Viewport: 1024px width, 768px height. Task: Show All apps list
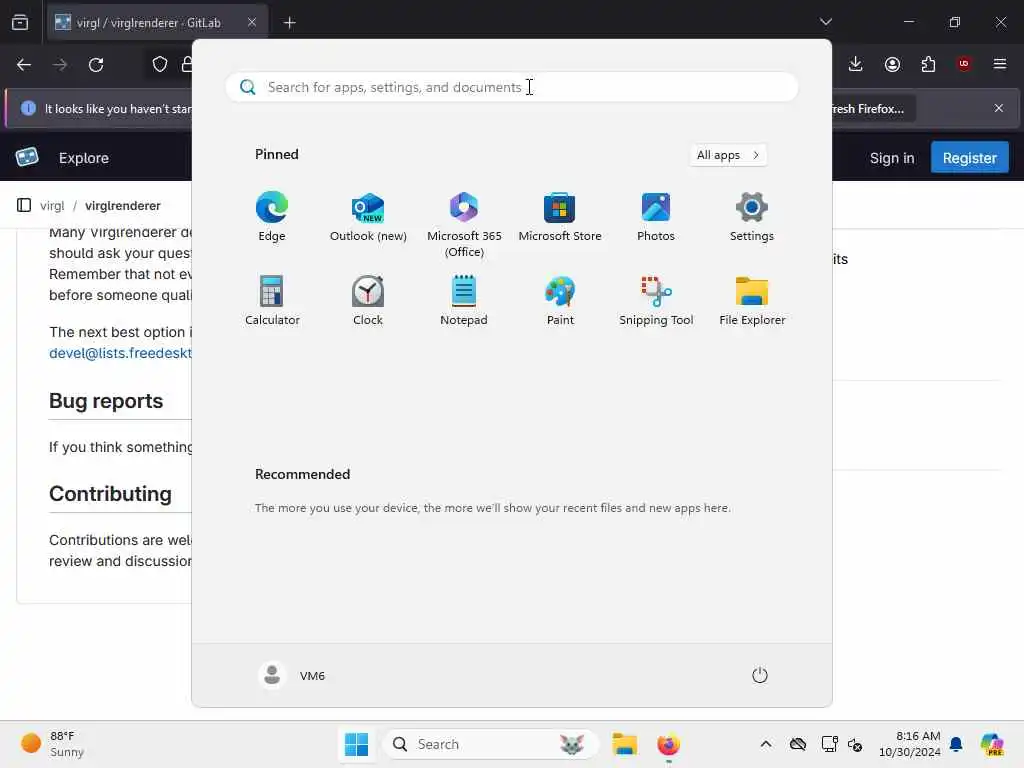(728, 155)
